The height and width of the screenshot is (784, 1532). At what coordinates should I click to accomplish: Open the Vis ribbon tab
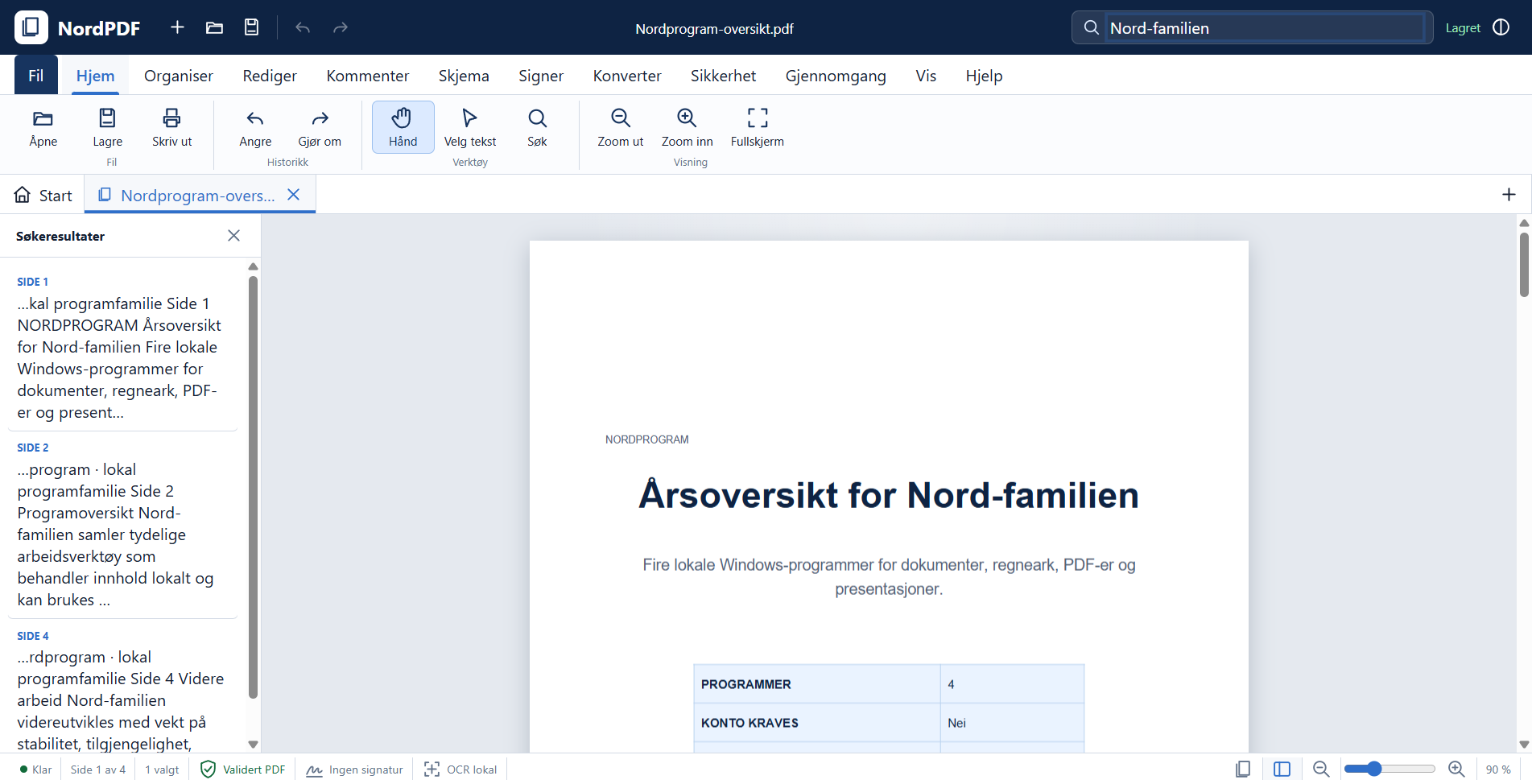[926, 76]
